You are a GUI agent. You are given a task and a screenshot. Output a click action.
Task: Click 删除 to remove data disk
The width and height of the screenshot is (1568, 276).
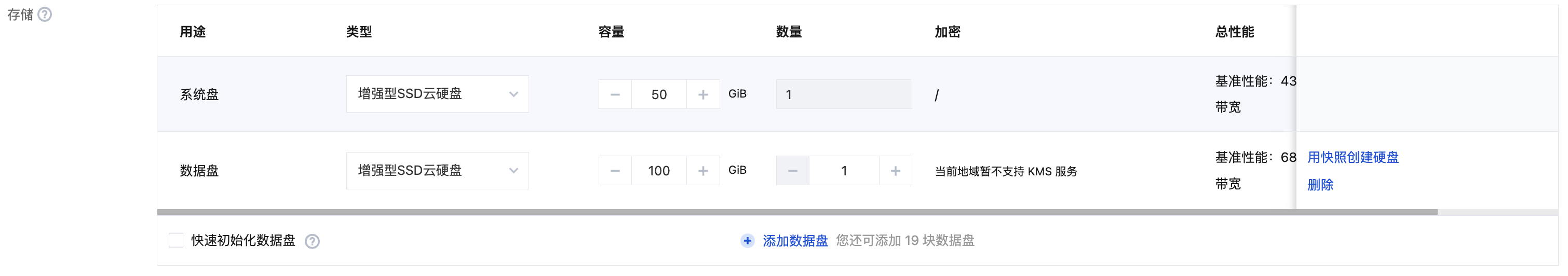[x=1320, y=185]
